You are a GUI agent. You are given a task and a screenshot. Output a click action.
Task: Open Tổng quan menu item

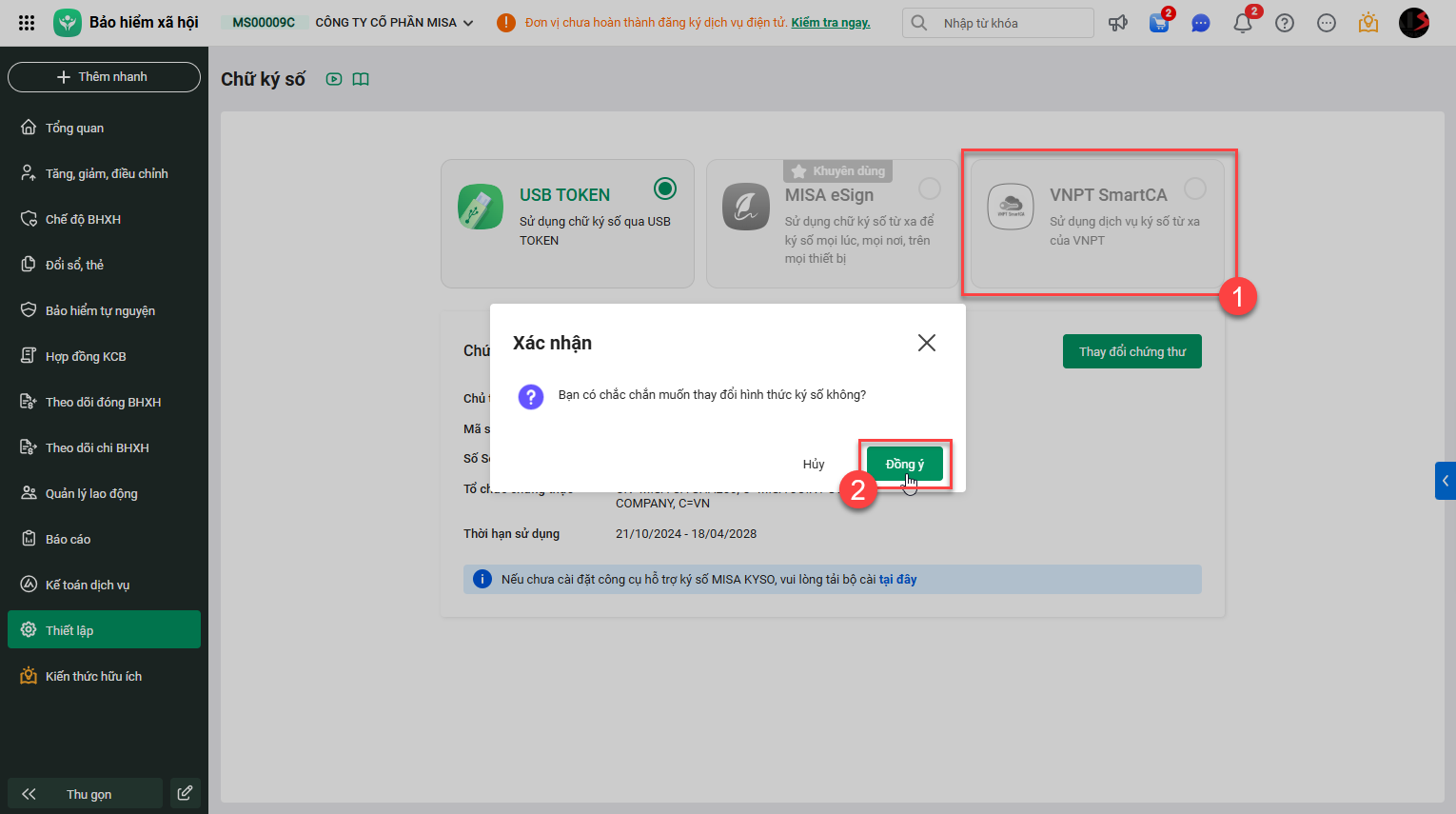105,128
